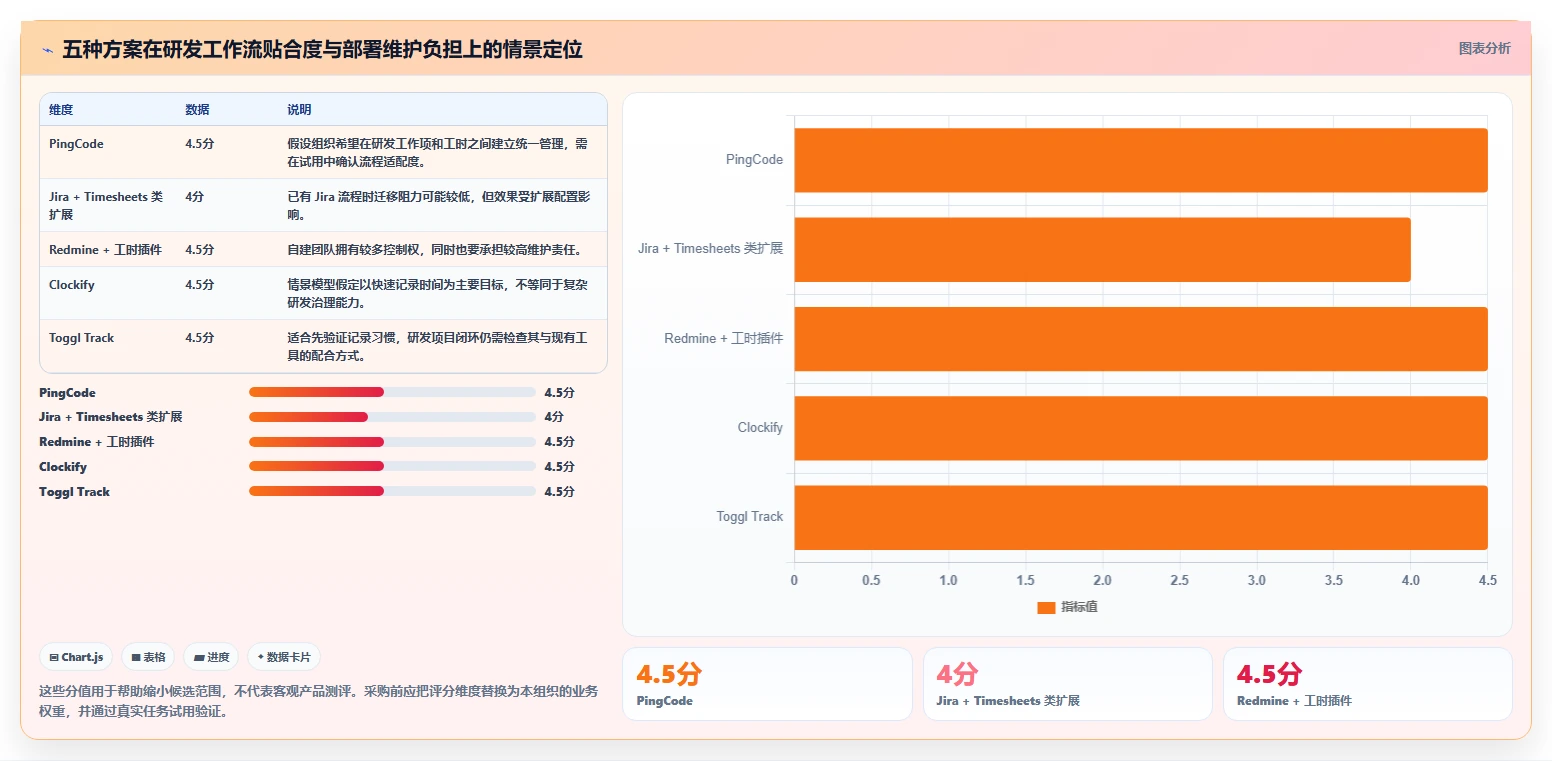
Task: Click the 维度 column header
Action: tap(61, 110)
